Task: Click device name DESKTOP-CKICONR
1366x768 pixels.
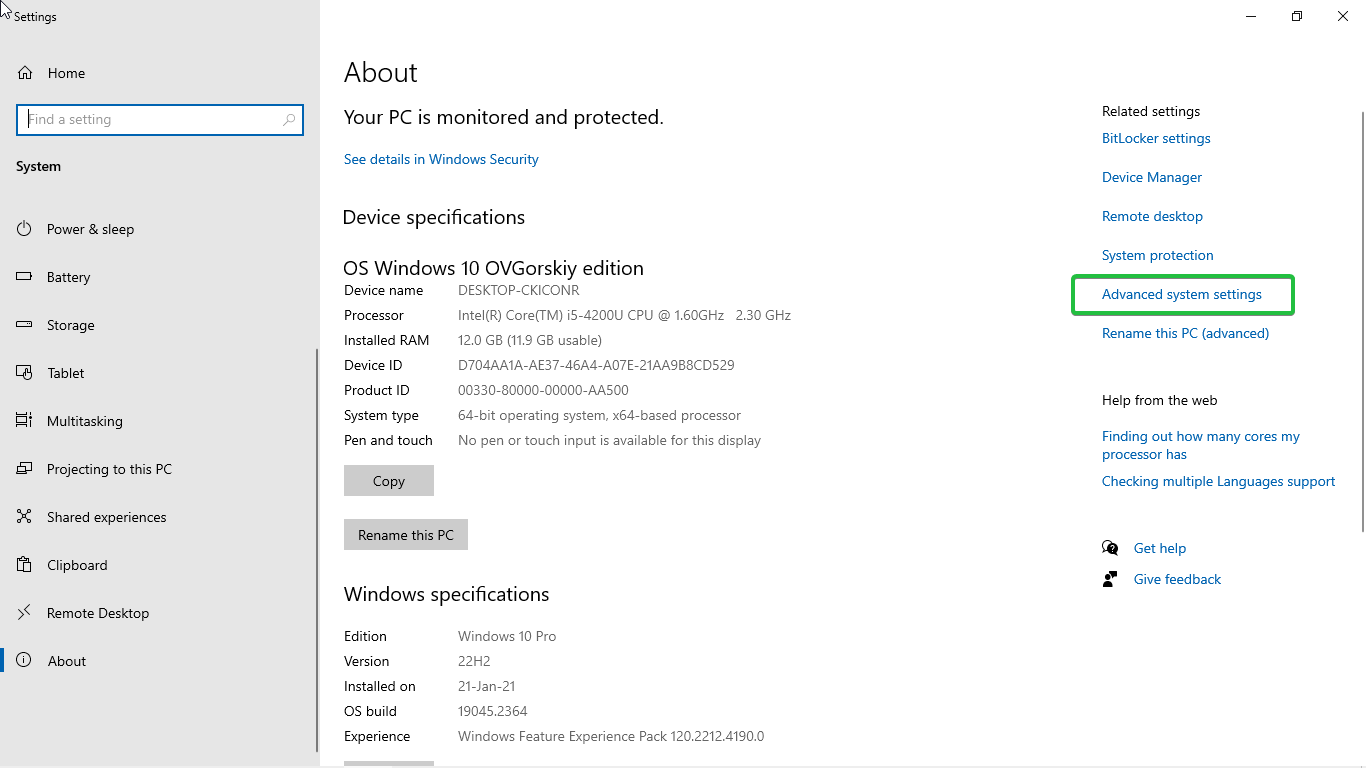Action: point(519,290)
